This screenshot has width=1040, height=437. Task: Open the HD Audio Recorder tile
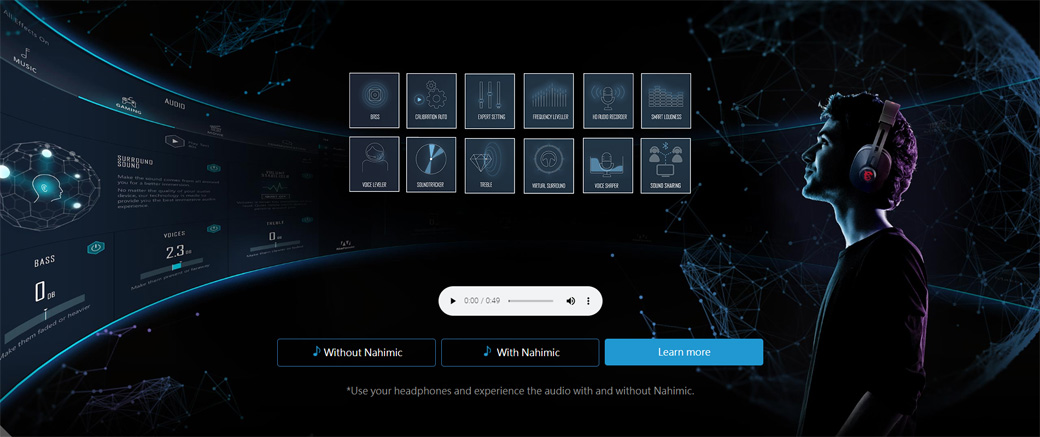(x=608, y=101)
